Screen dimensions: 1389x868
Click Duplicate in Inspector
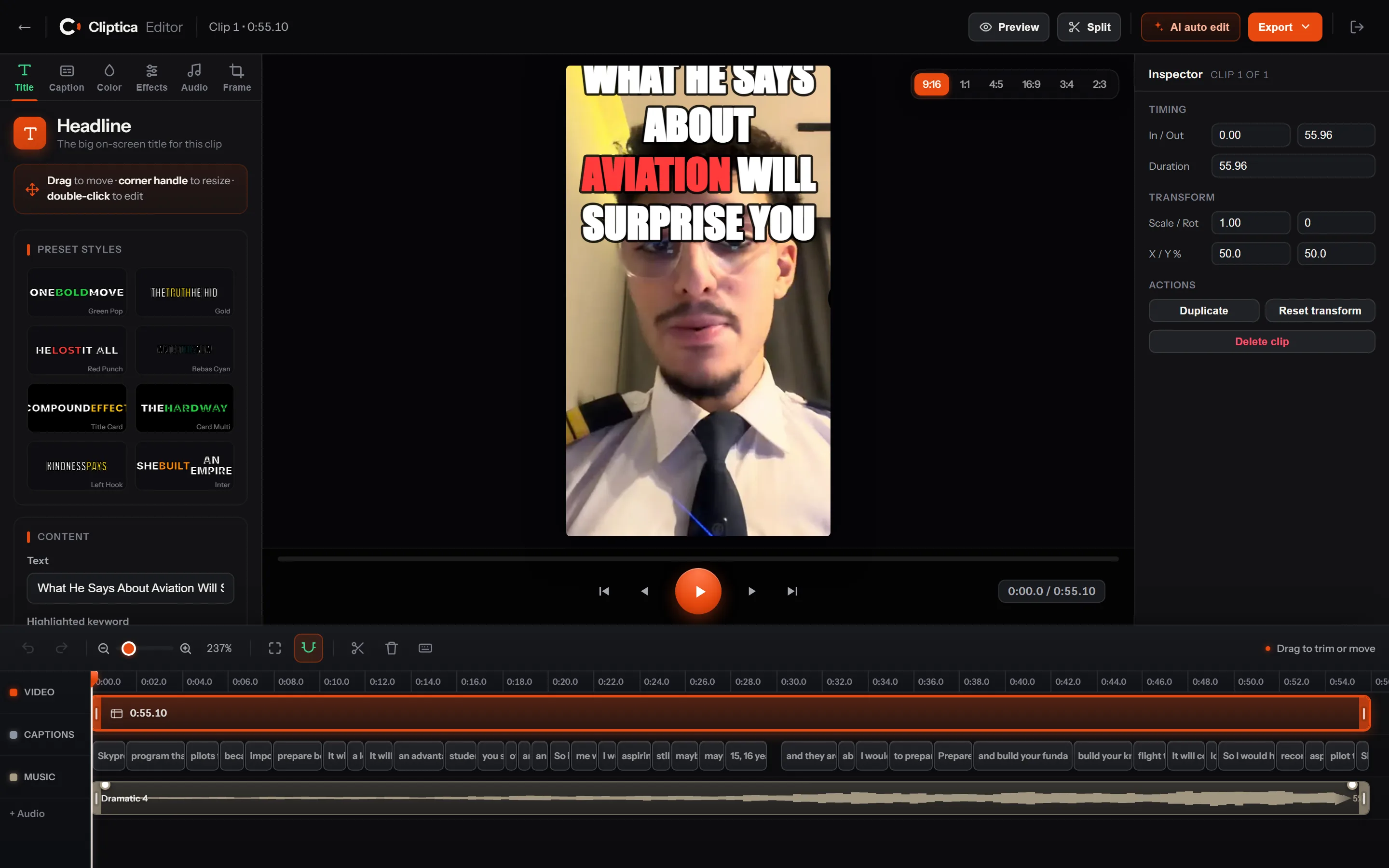(x=1204, y=311)
